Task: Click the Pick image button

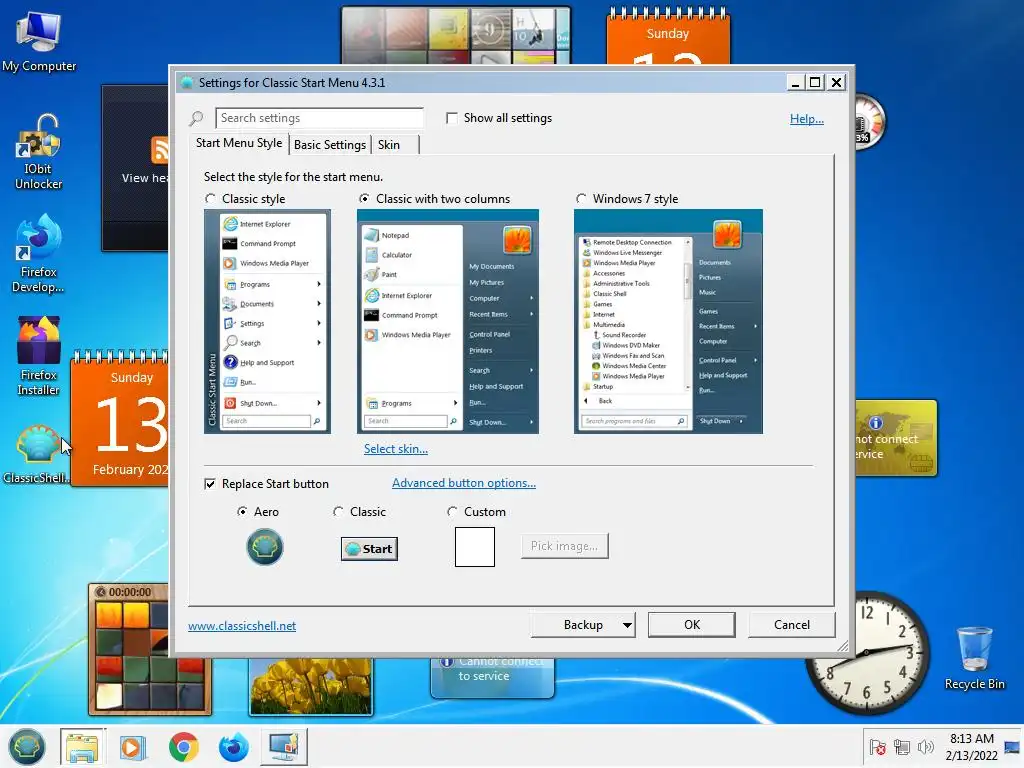Action: (565, 546)
